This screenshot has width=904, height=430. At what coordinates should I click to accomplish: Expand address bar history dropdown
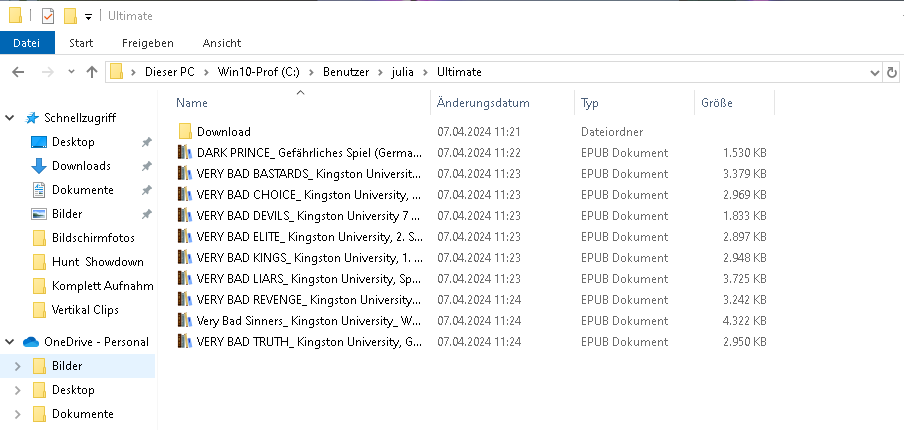(x=874, y=73)
